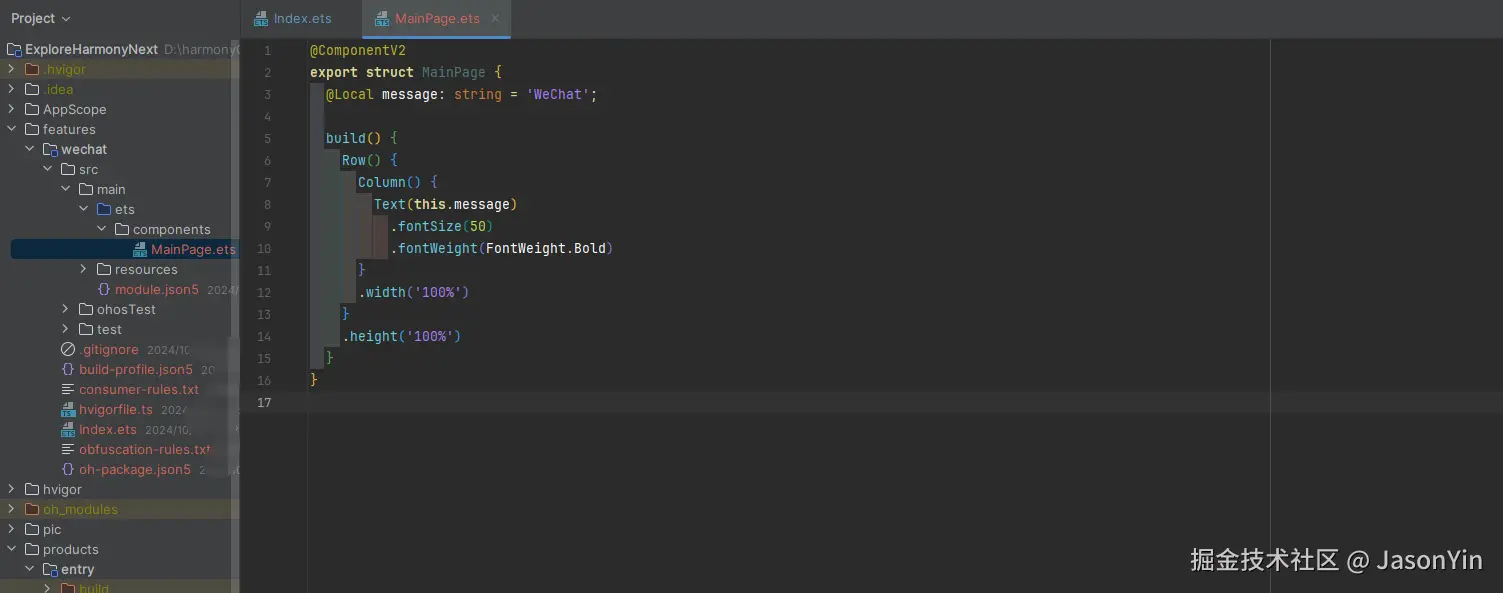This screenshot has width=1503, height=593.
Task: Collapse the components folder
Action: 101,229
